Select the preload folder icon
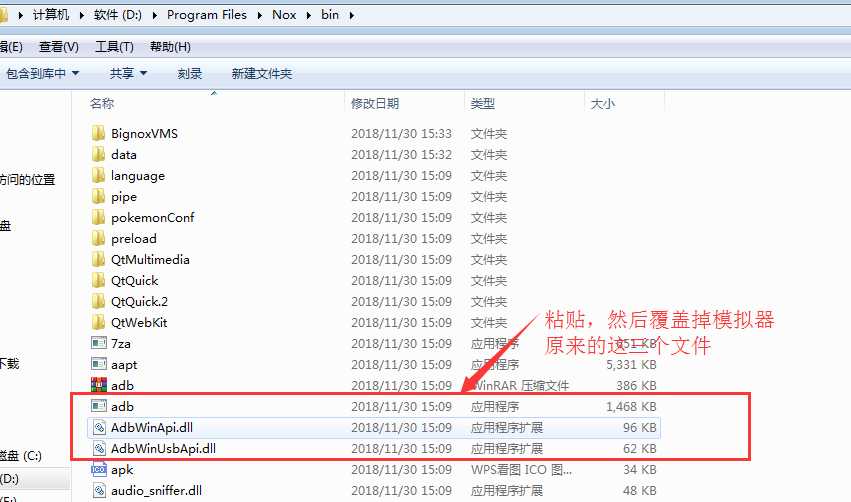The image size is (851, 502). click(98, 238)
